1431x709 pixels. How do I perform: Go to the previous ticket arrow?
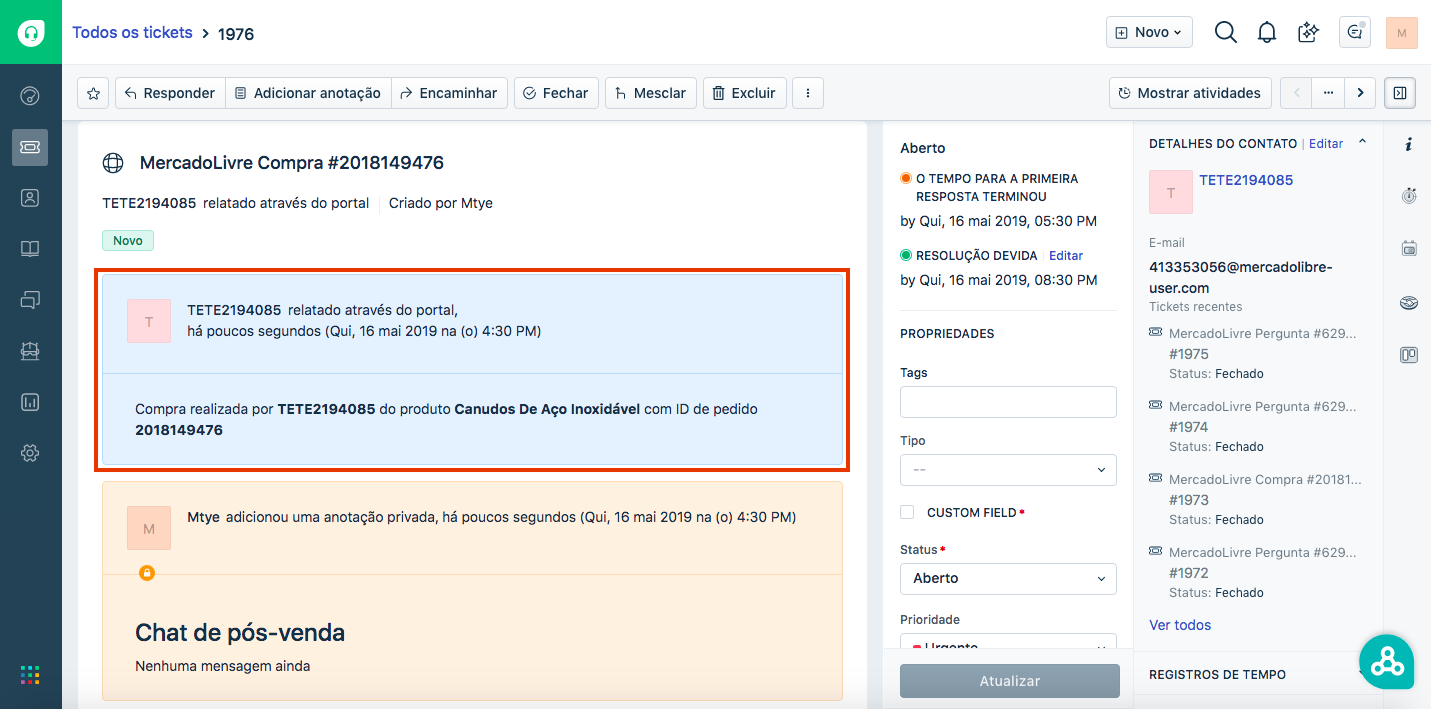tap(1296, 93)
